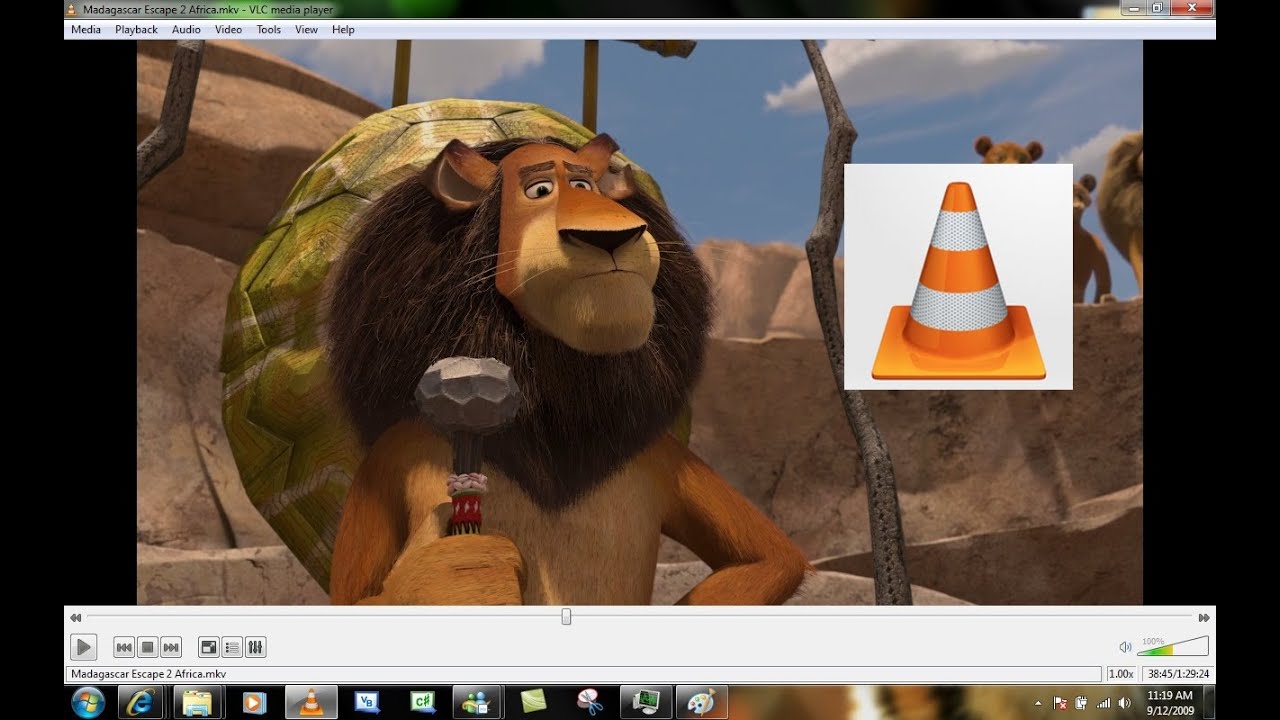Skip to the previous media track
The width and height of the screenshot is (1280, 720).
pyautogui.click(x=124, y=648)
